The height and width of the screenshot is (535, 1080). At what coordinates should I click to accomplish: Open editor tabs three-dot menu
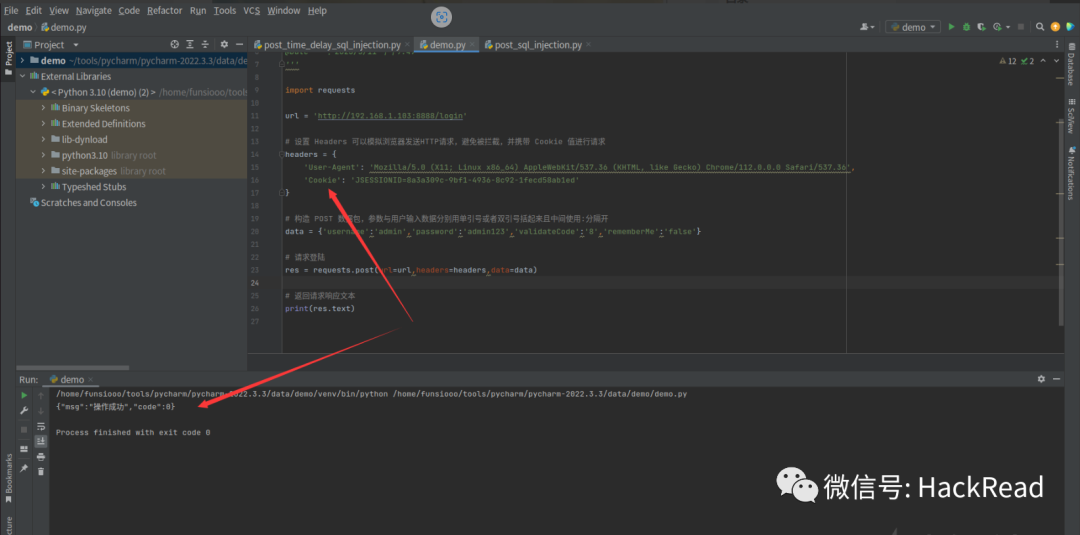tap(1057, 45)
